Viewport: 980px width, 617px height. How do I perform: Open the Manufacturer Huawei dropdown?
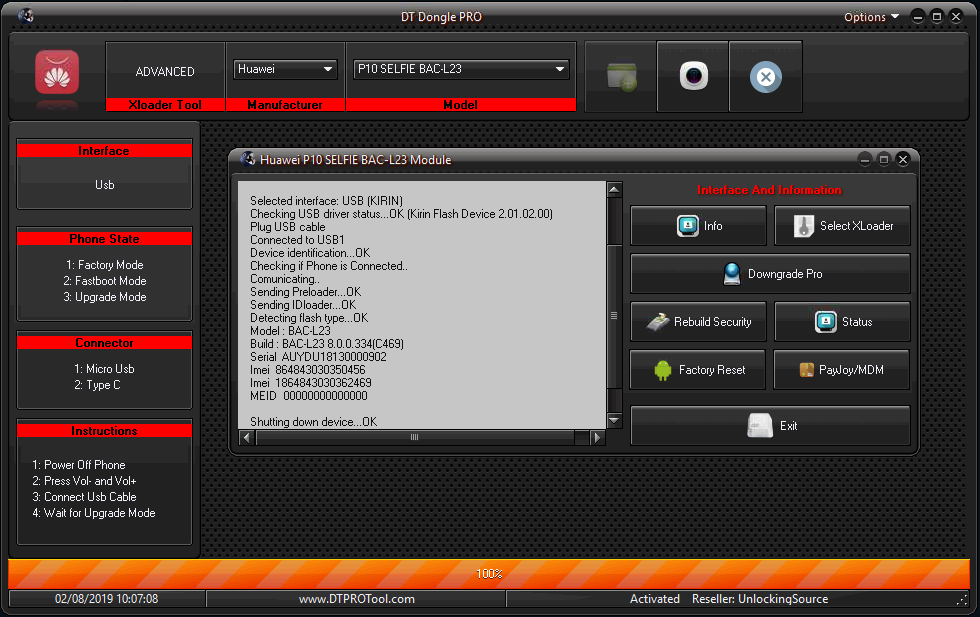coord(285,69)
